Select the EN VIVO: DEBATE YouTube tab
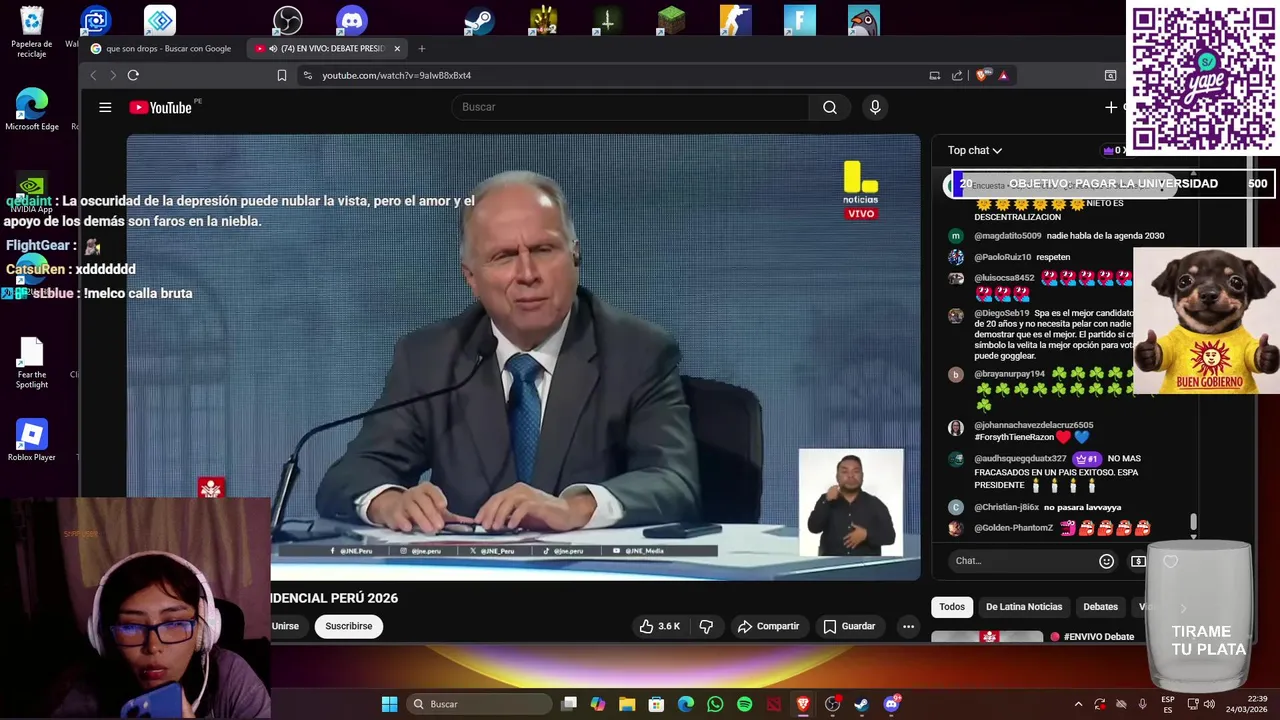The height and width of the screenshot is (720, 1280). click(325, 48)
